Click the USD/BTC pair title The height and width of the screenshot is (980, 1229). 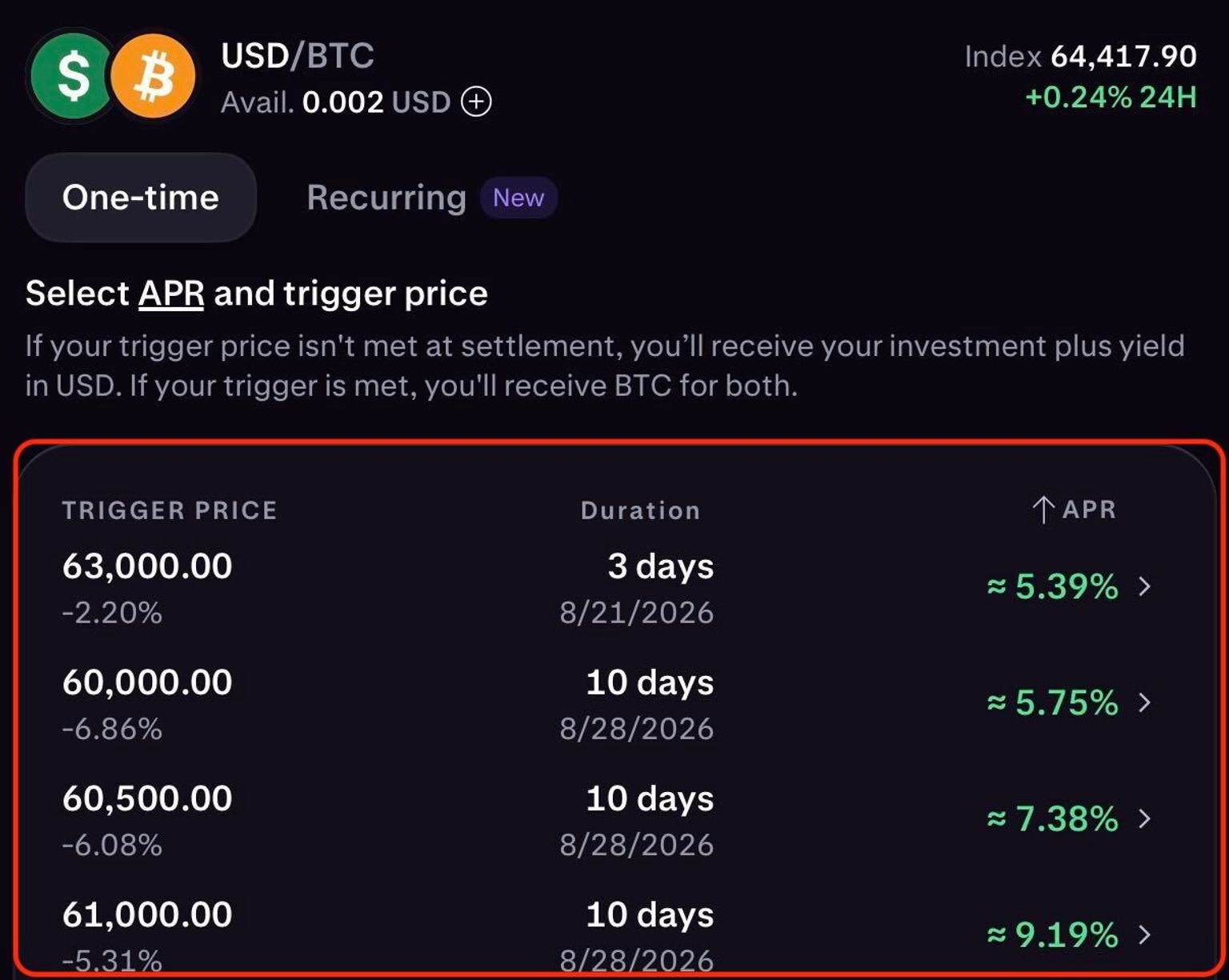298,56
